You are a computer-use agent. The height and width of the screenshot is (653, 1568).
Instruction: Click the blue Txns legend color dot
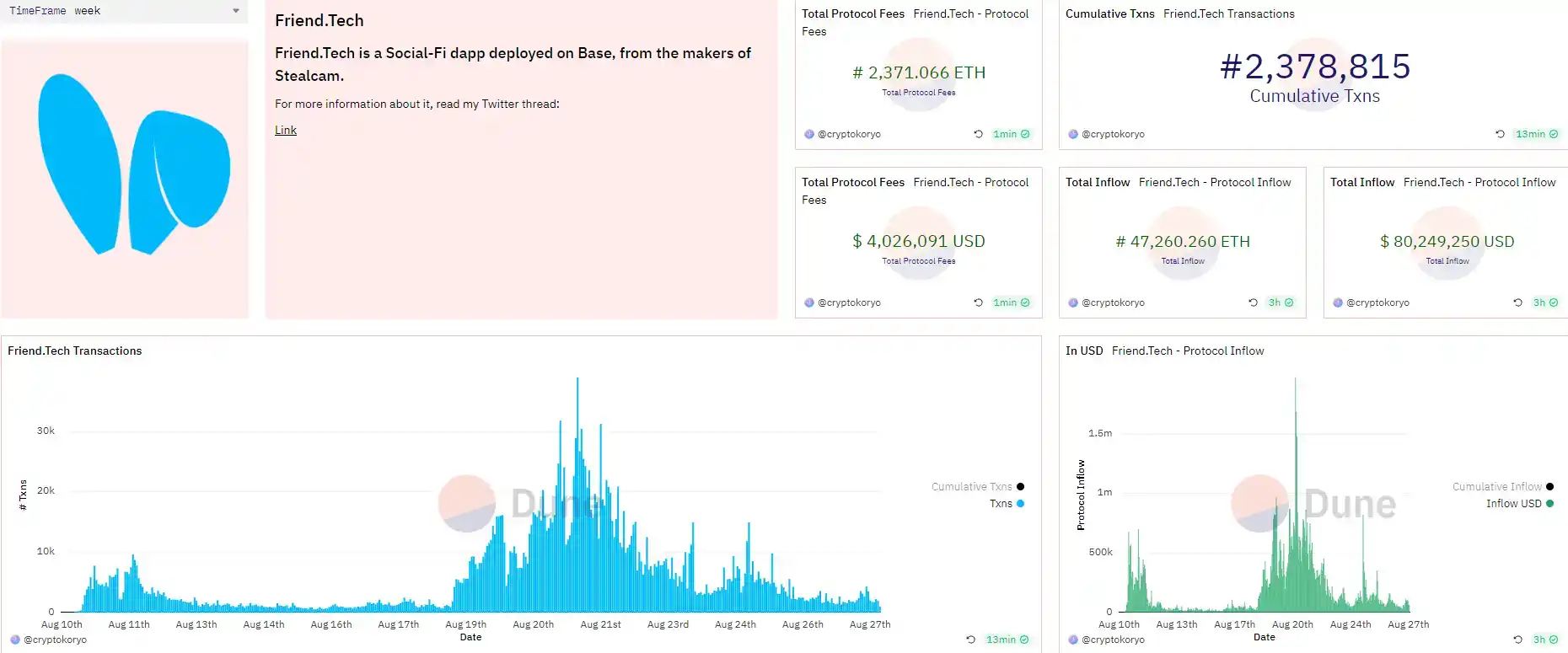click(1020, 503)
